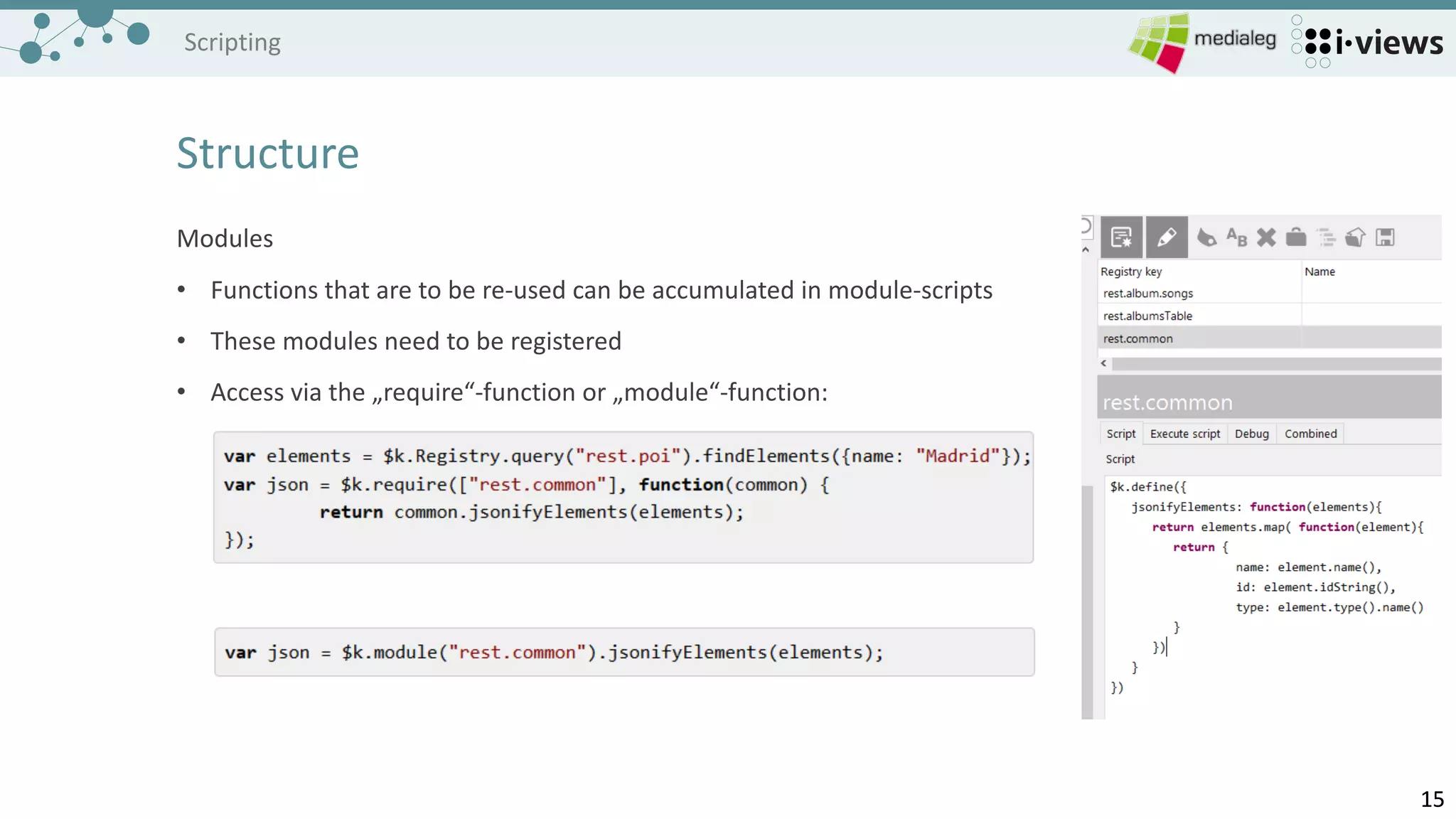Click the i-views logo
Image resolution: width=1456 pixels, height=819 pixels.
click(1366, 43)
